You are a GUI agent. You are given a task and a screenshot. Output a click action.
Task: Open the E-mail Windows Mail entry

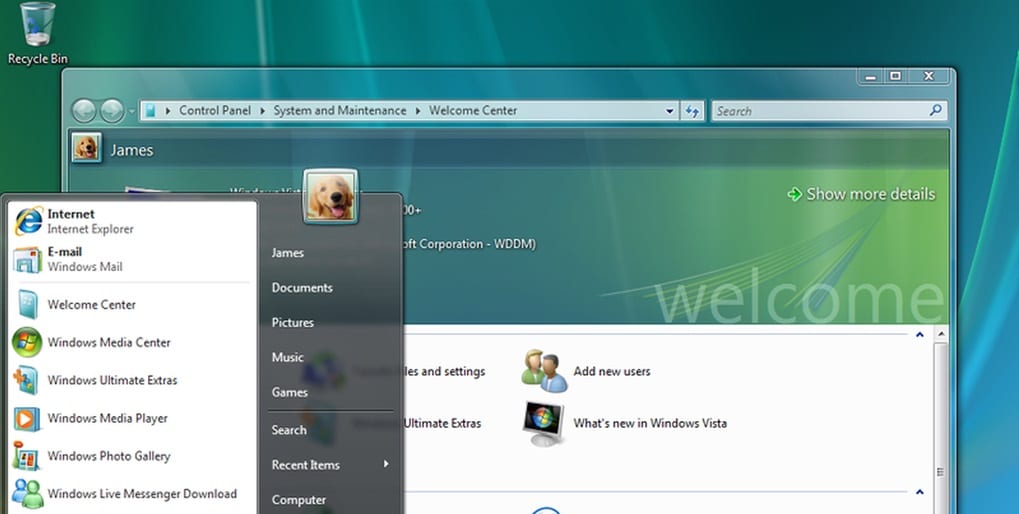tap(131, 259)
